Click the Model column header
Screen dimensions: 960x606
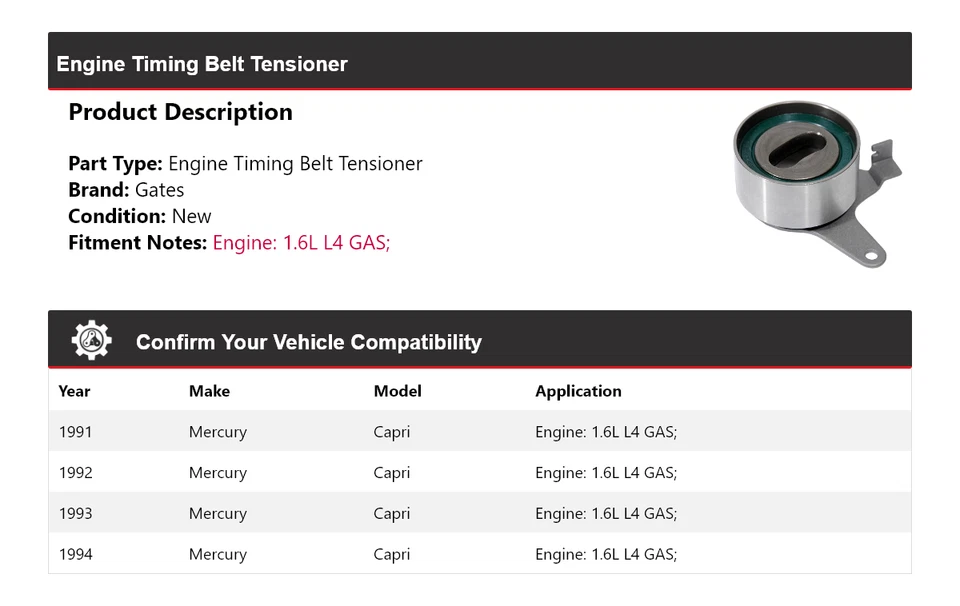(x=397, y=391)
